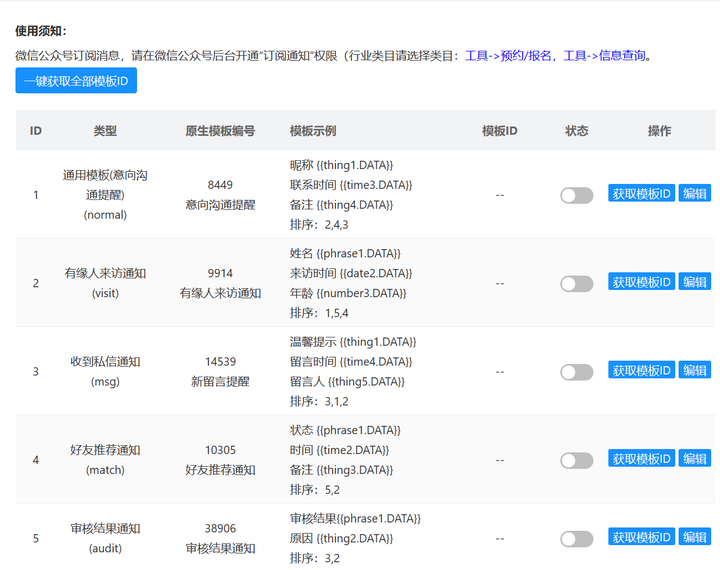Click 获取模板ID for template 38906
Screen dimensions: 720x570
641,537
